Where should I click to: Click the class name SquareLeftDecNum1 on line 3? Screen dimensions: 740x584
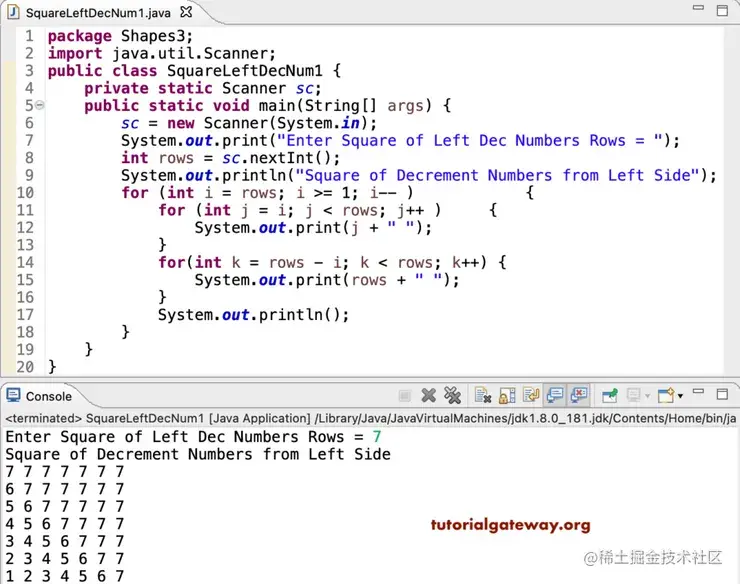[x=244, y=71]
